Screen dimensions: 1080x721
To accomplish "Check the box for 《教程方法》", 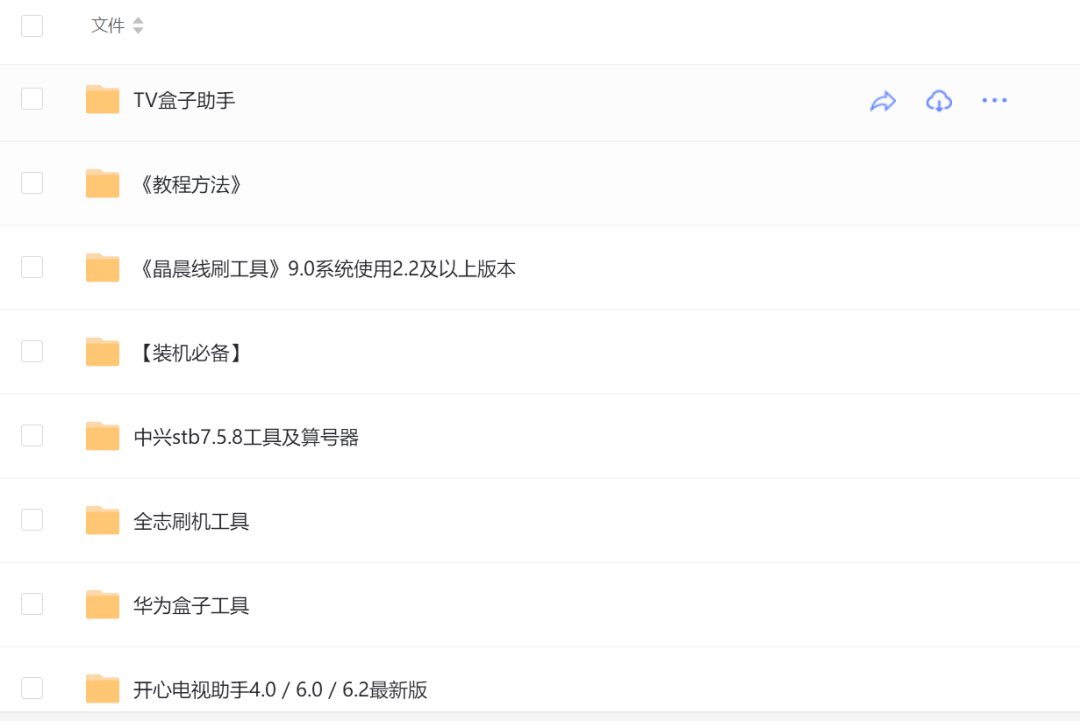I will (32, 183).
